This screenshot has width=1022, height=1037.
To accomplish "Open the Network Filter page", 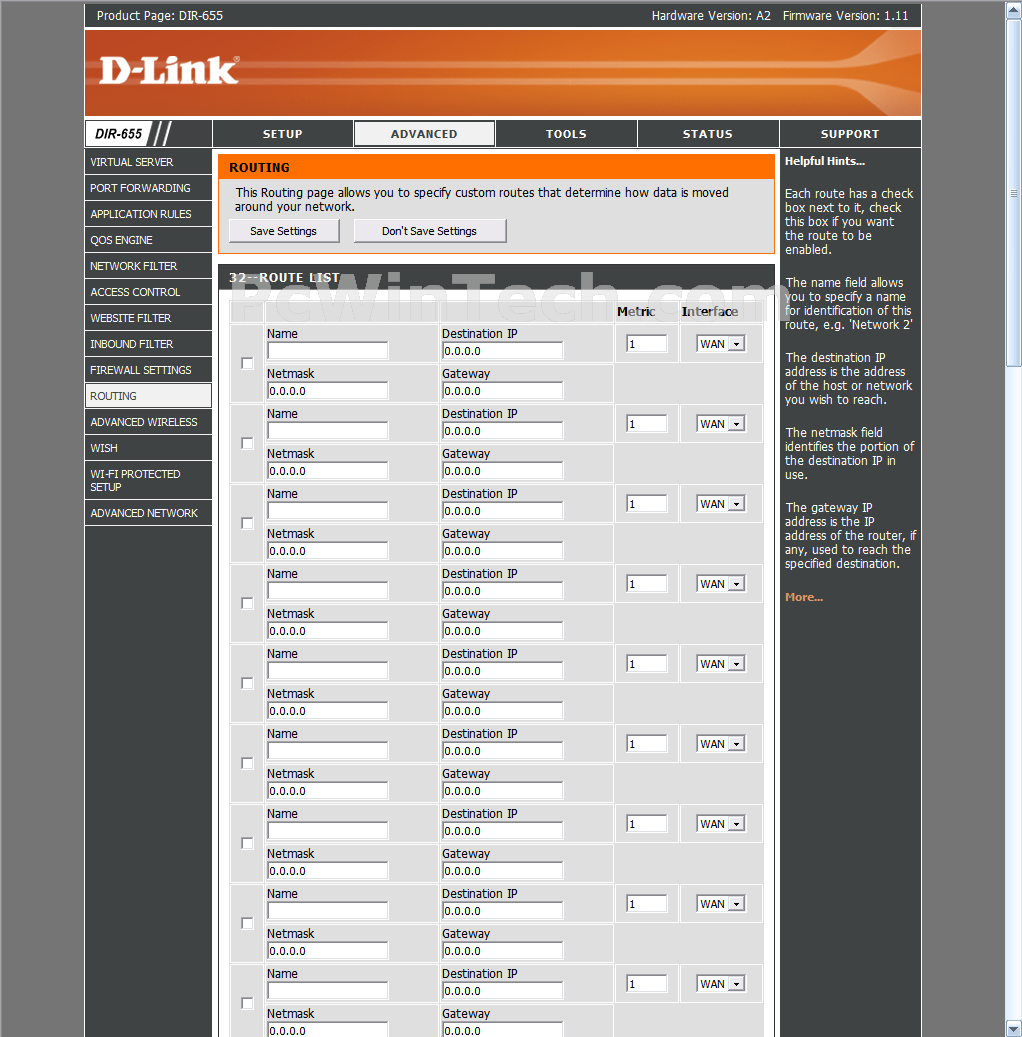I will coord(148,266).
